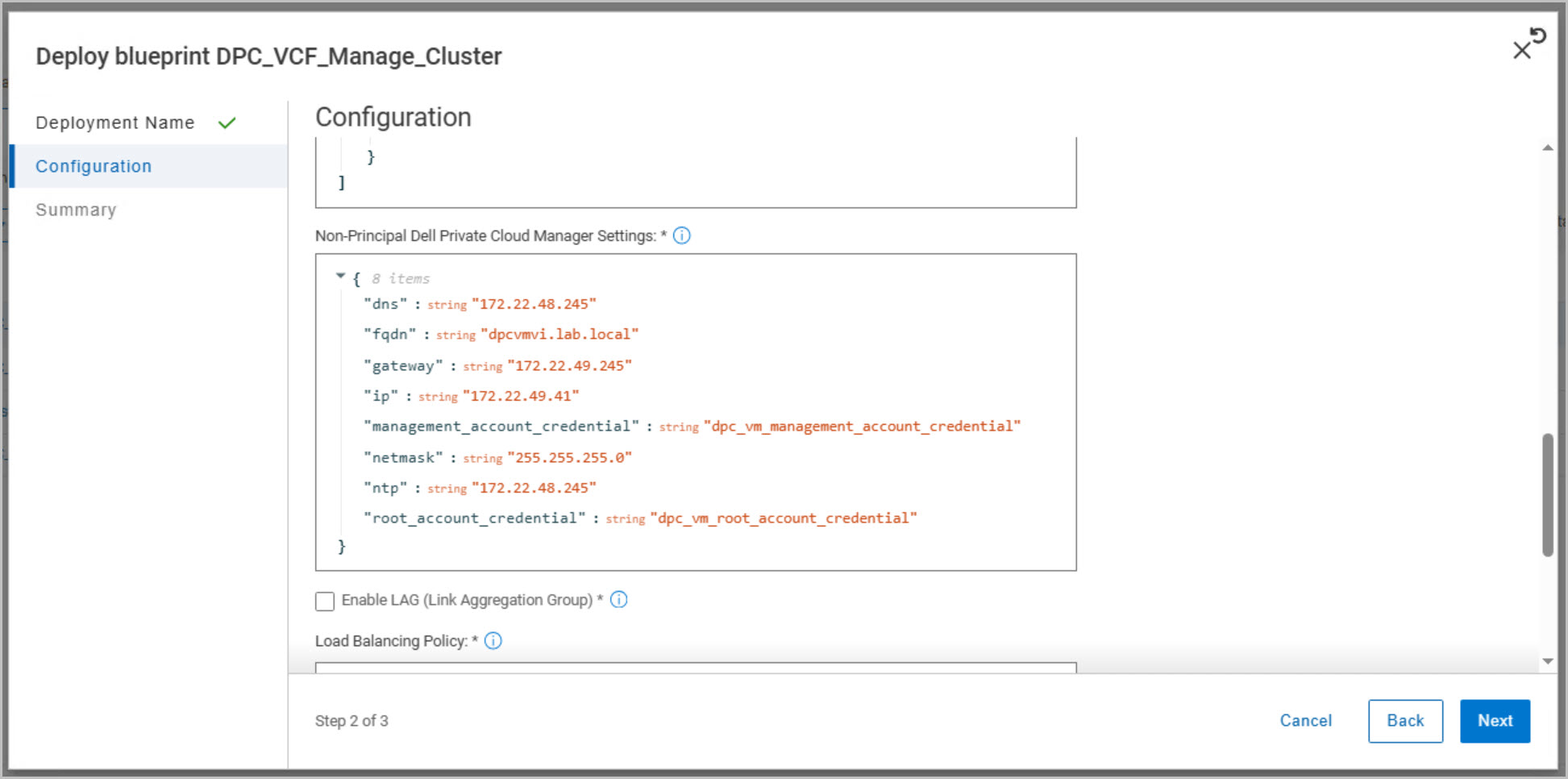Image resolution: width=1568 pixels, height=779 pixels.
Task: Show info for Load Balancing Policy
Action: click(x=493, y=640)
